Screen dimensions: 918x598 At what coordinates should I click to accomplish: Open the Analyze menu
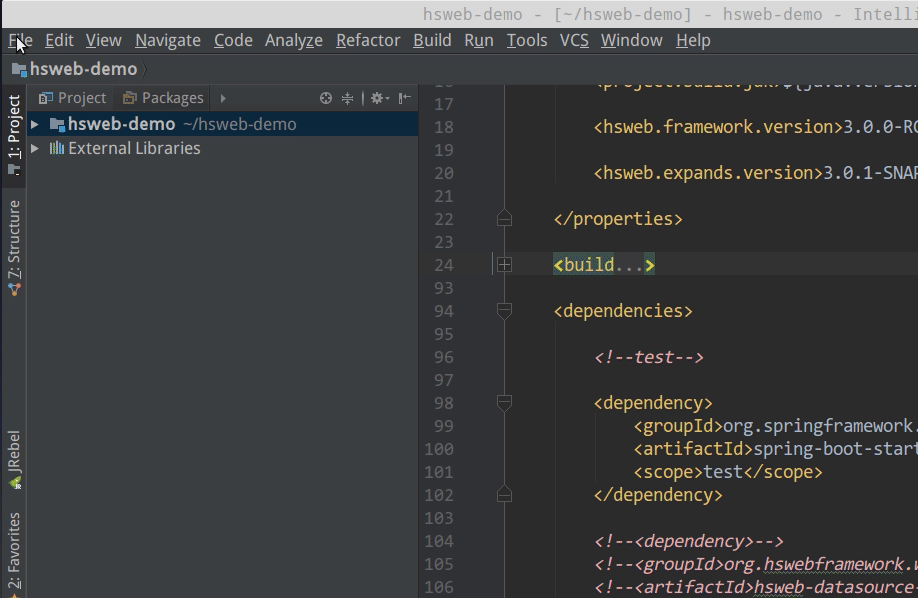(294, 40)
